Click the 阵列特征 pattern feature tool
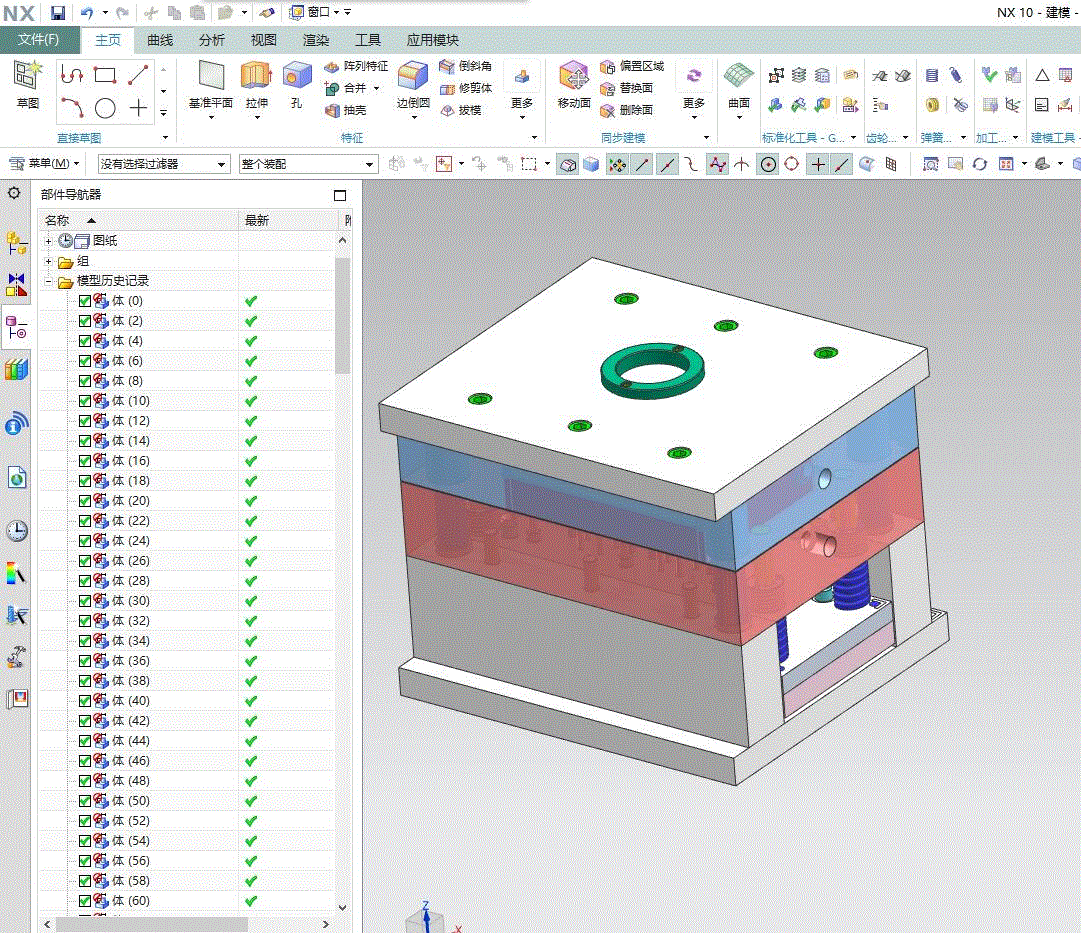Screen dimensions: 1081x933 coord(356,66)
